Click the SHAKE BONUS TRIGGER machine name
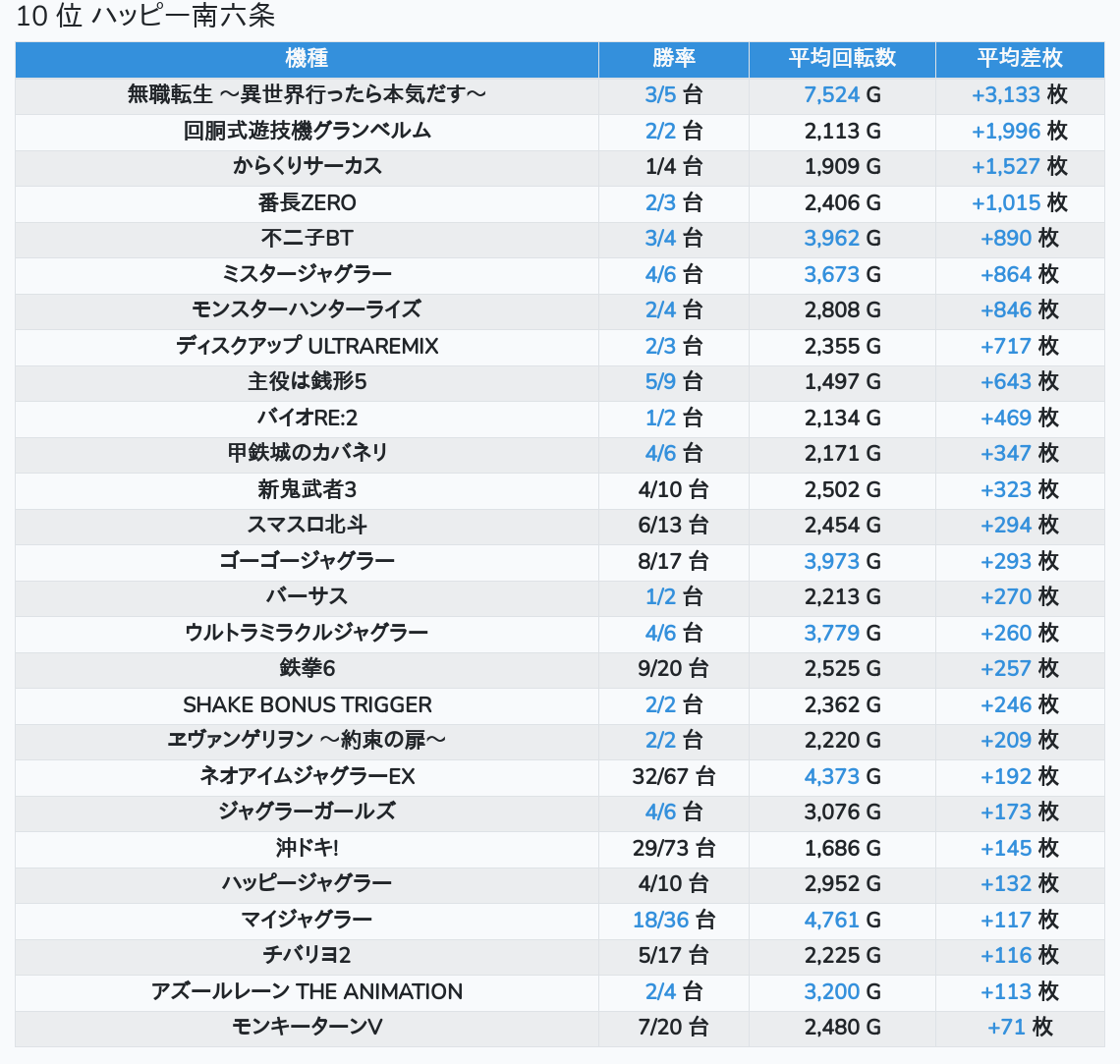1120x1064 pixels. point(307,705)
